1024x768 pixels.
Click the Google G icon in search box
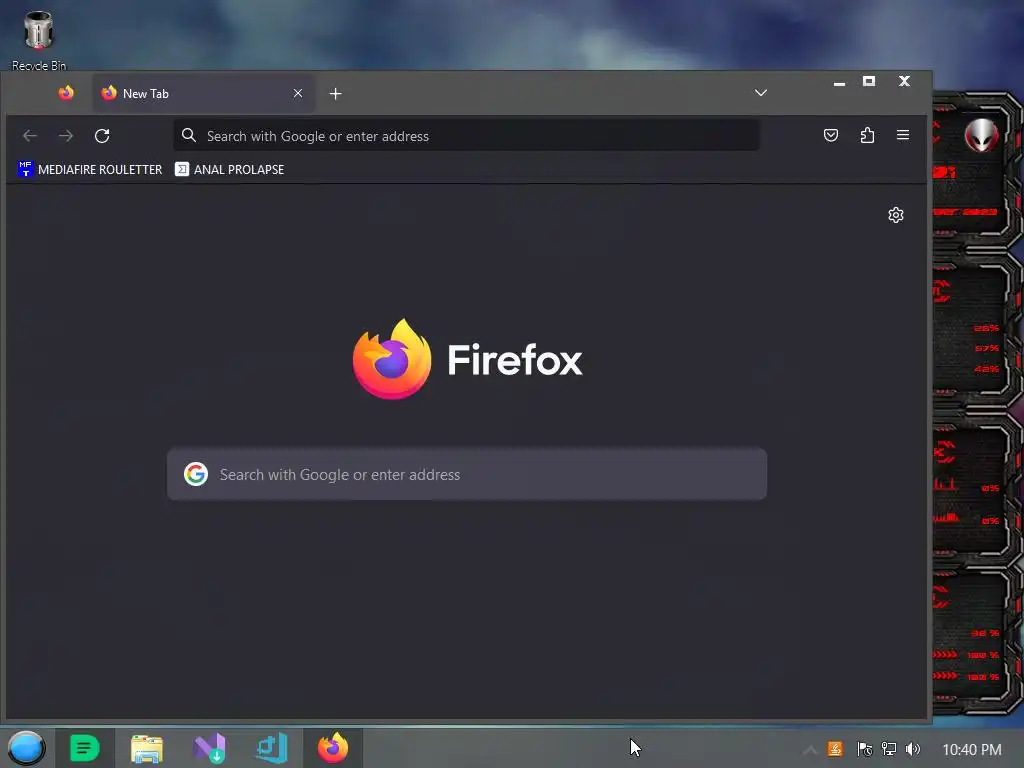pyautogui.click(x=196, y=474)
